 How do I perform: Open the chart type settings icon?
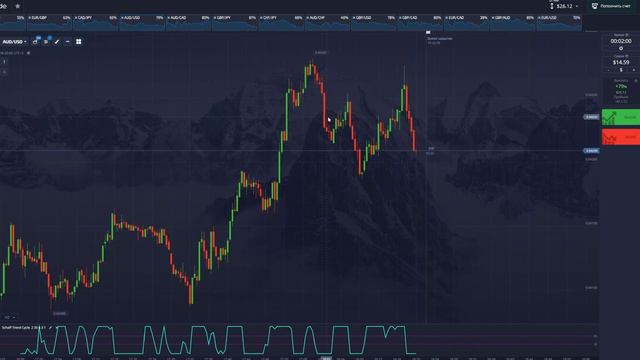point(36,42)
